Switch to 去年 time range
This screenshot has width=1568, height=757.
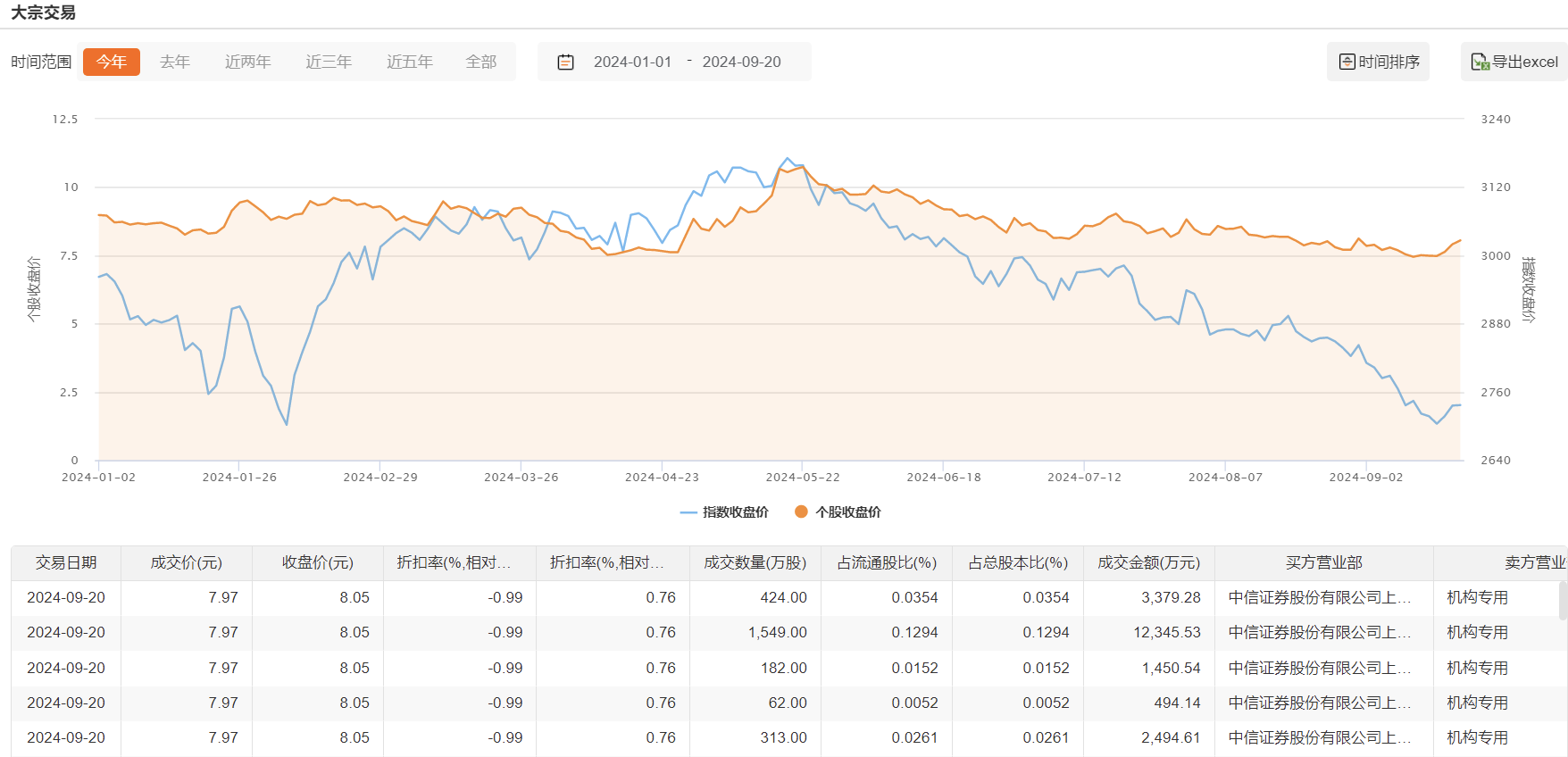click(175, 62)
